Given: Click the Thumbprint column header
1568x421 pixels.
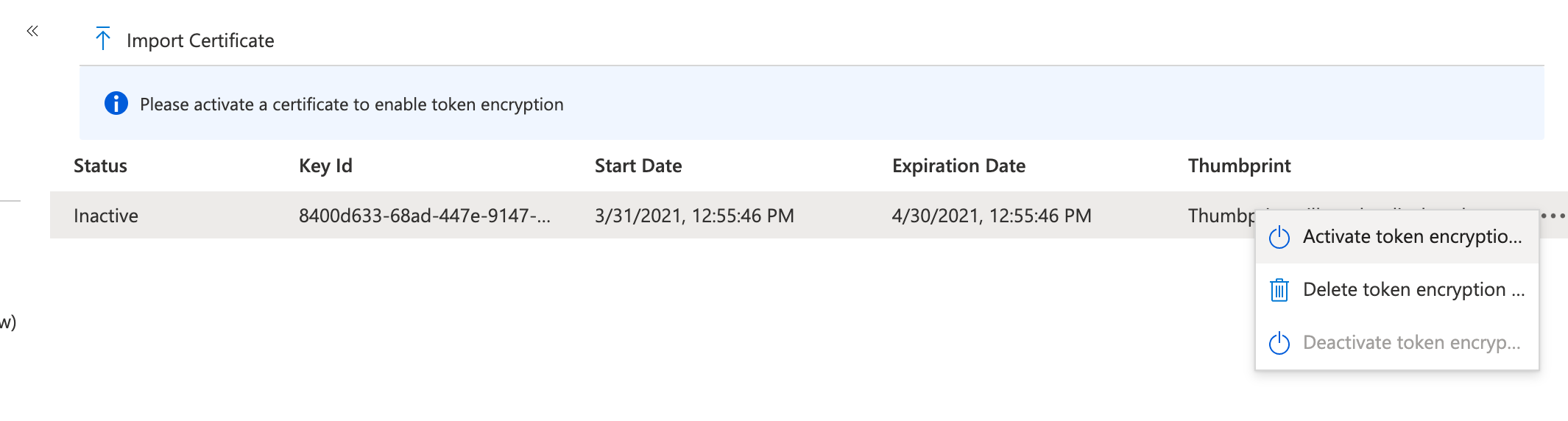Looking at the screenshot, I should [1239, 166].
